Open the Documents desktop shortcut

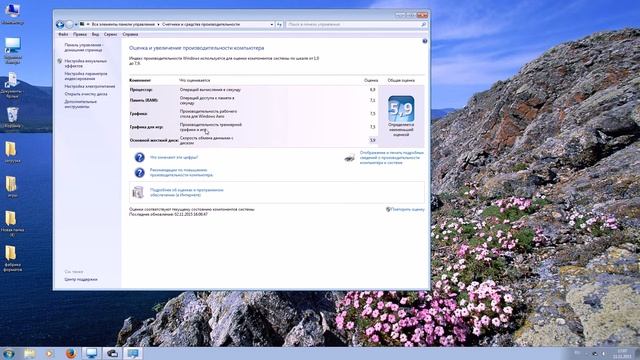[11, 85]
